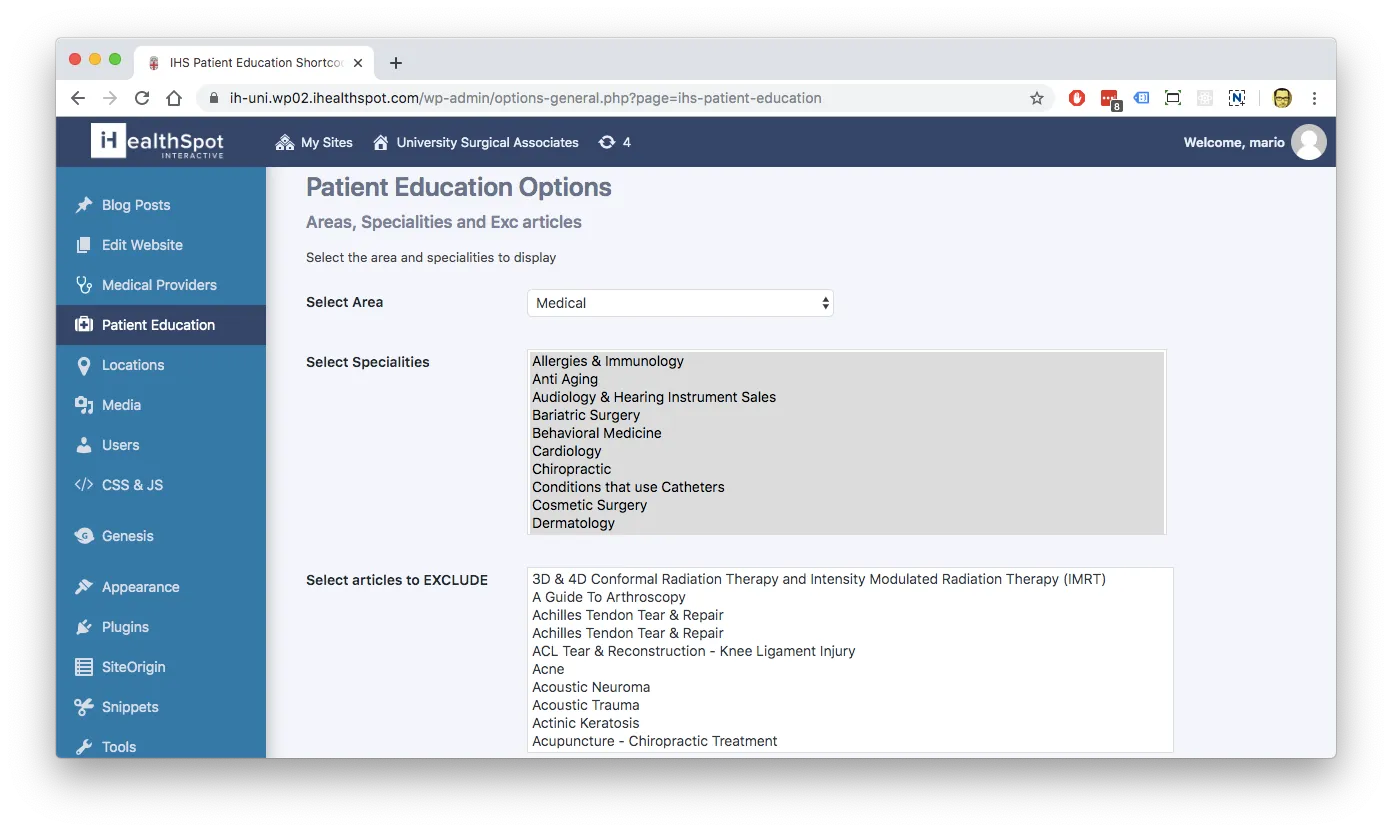Select Chiropractic speciality

click(x=847, y=469)
